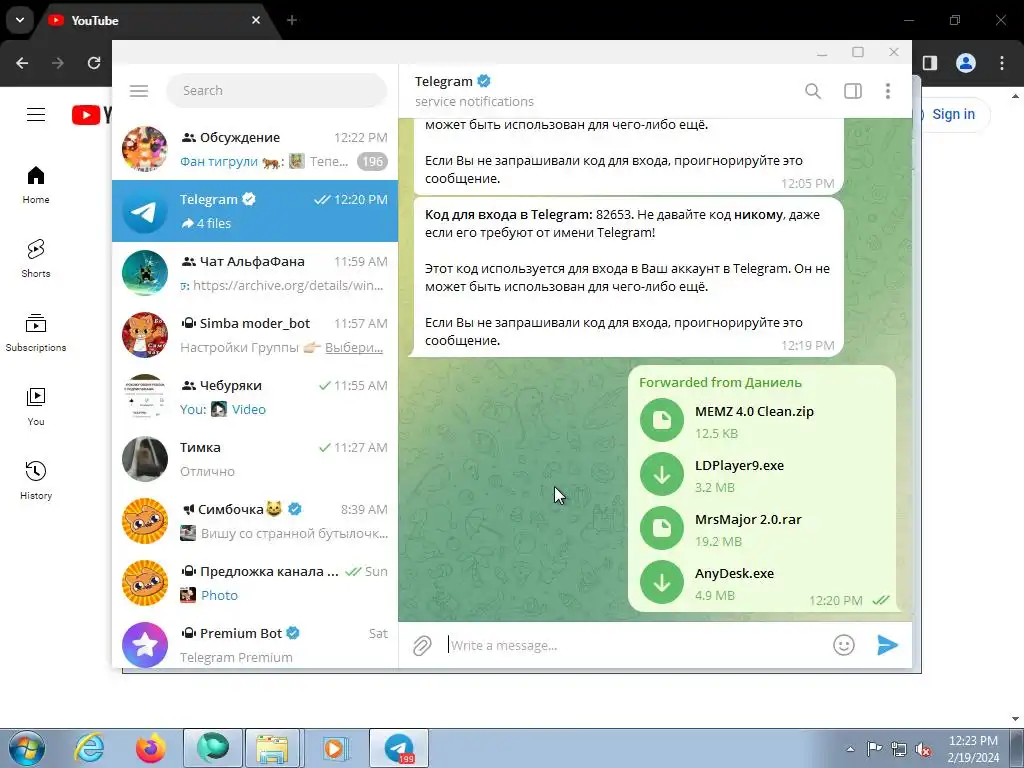The image size is (1024, 768).
Task: Download the LDPlayer9.exe file
Action: (x=662, y=474)
